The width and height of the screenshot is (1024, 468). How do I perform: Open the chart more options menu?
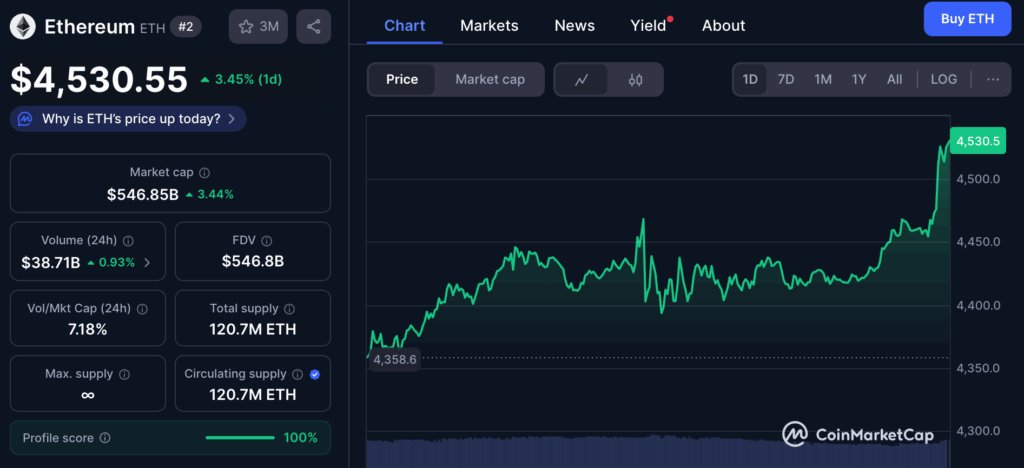(x=992, y=79)
